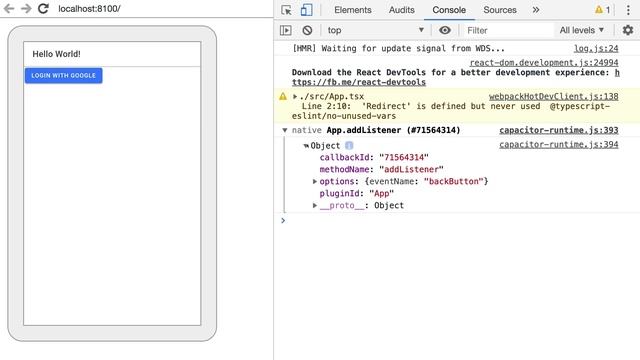640x360 pixels.
Task: Open console settings gear
Action: click(x=628, y=30)
